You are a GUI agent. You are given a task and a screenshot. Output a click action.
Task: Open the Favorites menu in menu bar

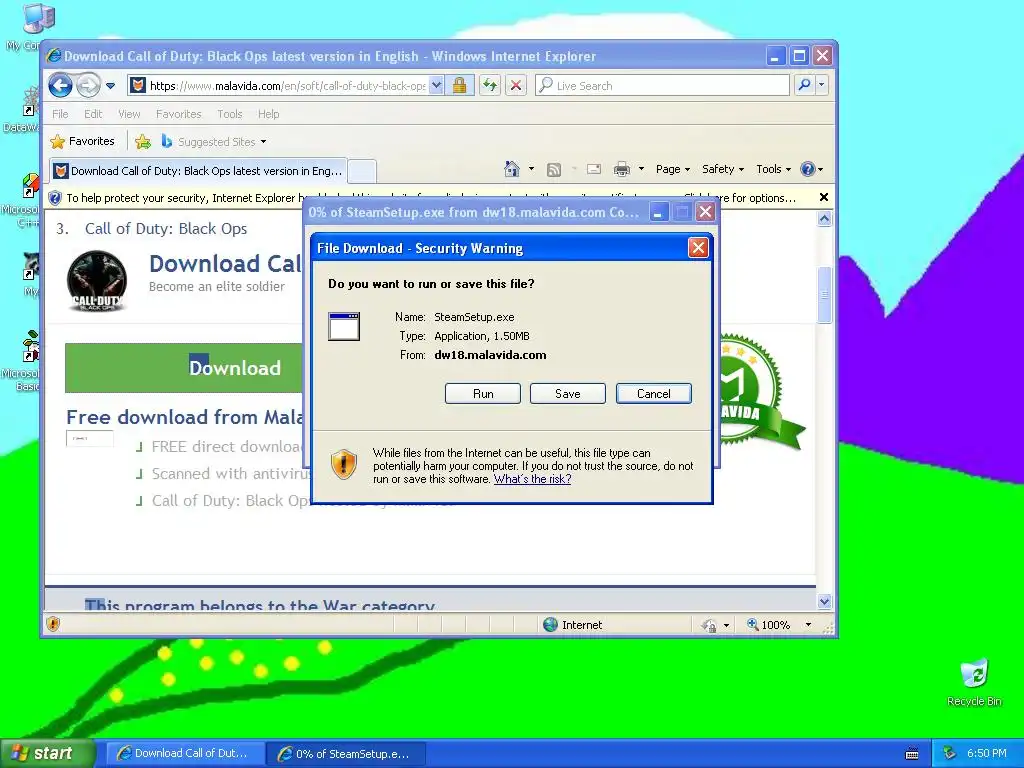[178, 114]
